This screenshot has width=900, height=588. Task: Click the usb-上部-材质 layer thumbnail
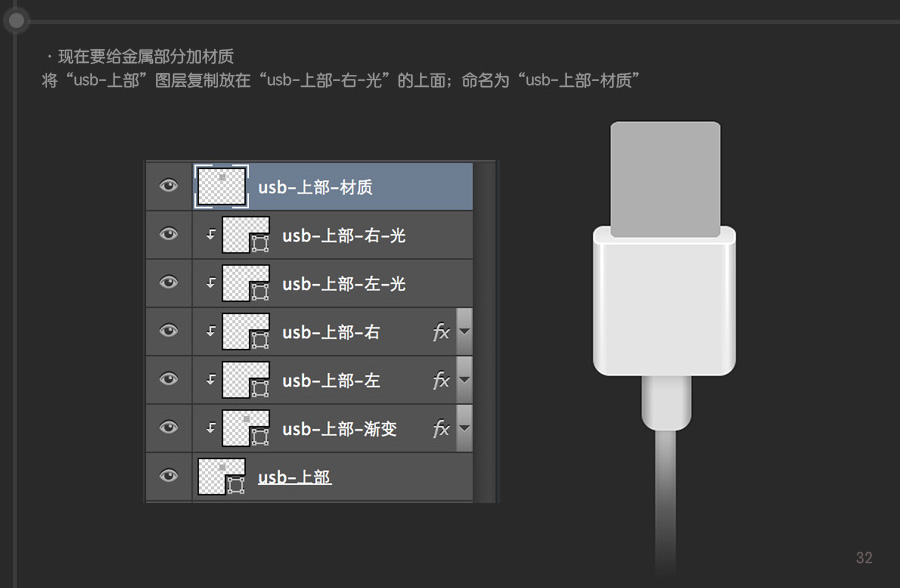pyautogui.click(x=222, y=186)
